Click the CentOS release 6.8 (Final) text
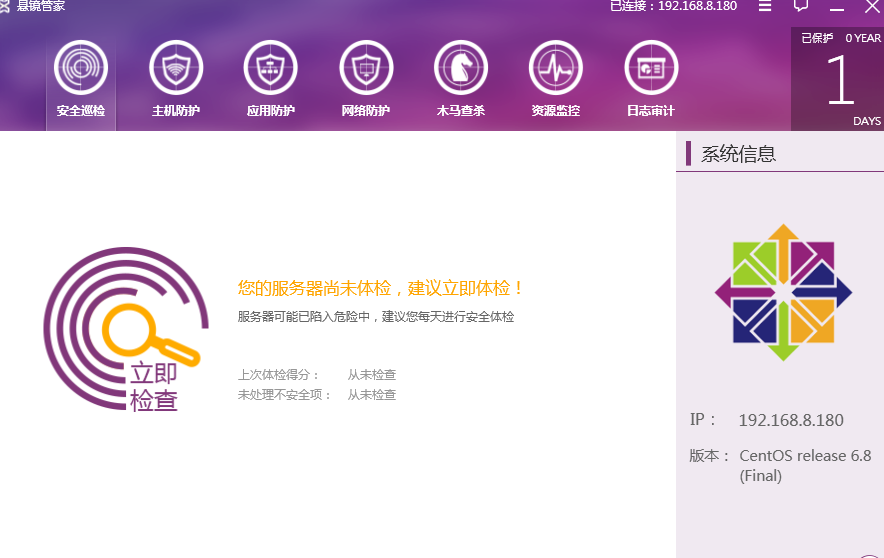 (x=805, y=465)
